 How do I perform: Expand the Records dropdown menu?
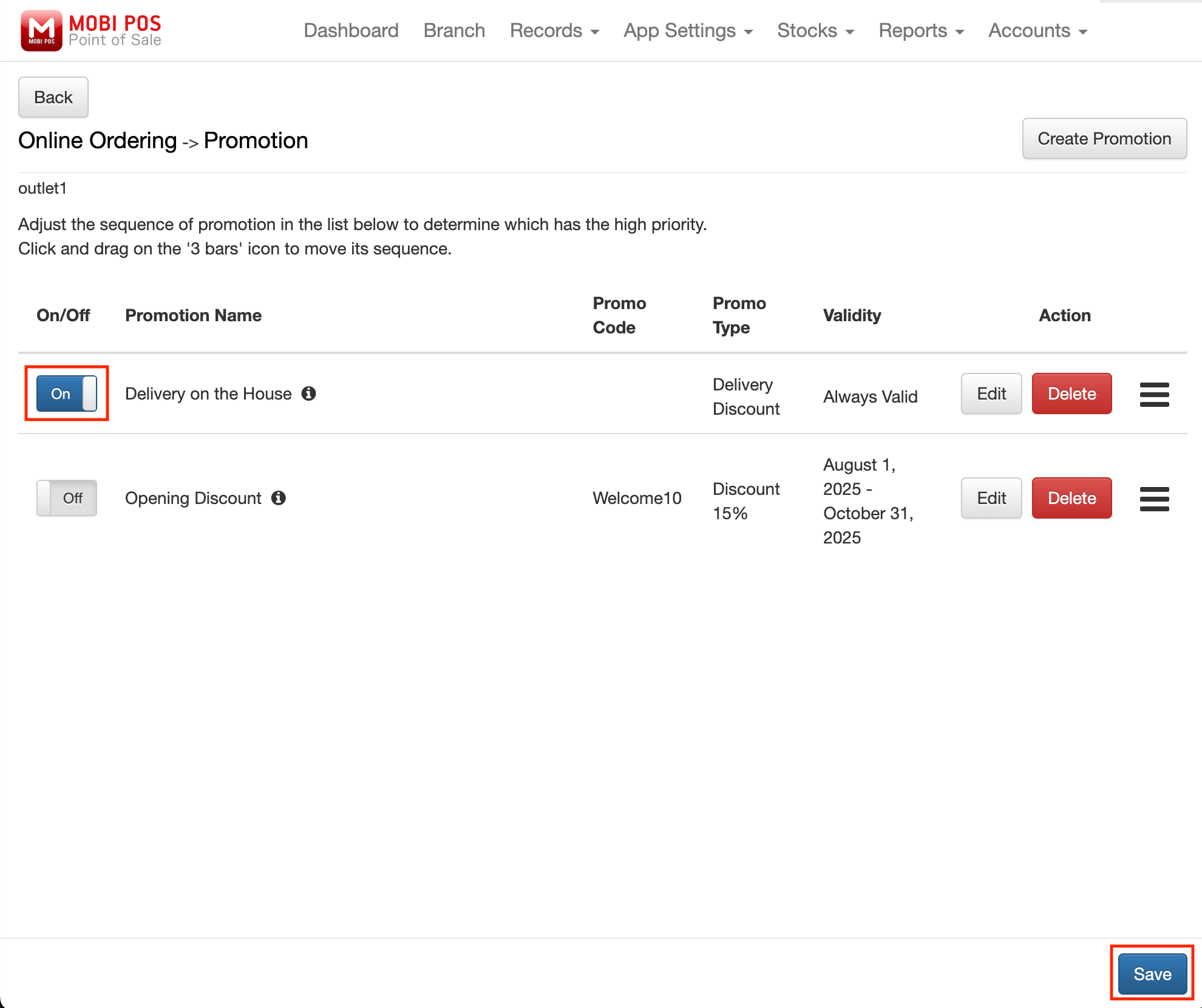click(554, 30)
